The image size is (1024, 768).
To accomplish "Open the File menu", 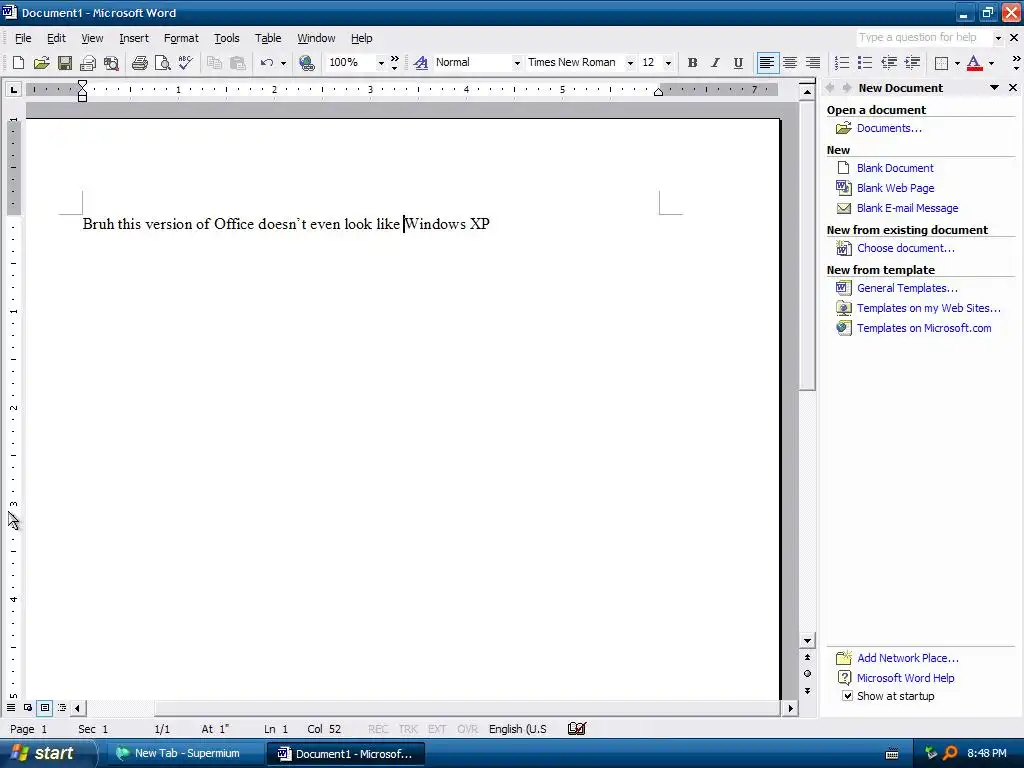I will (x=23, y=38).
